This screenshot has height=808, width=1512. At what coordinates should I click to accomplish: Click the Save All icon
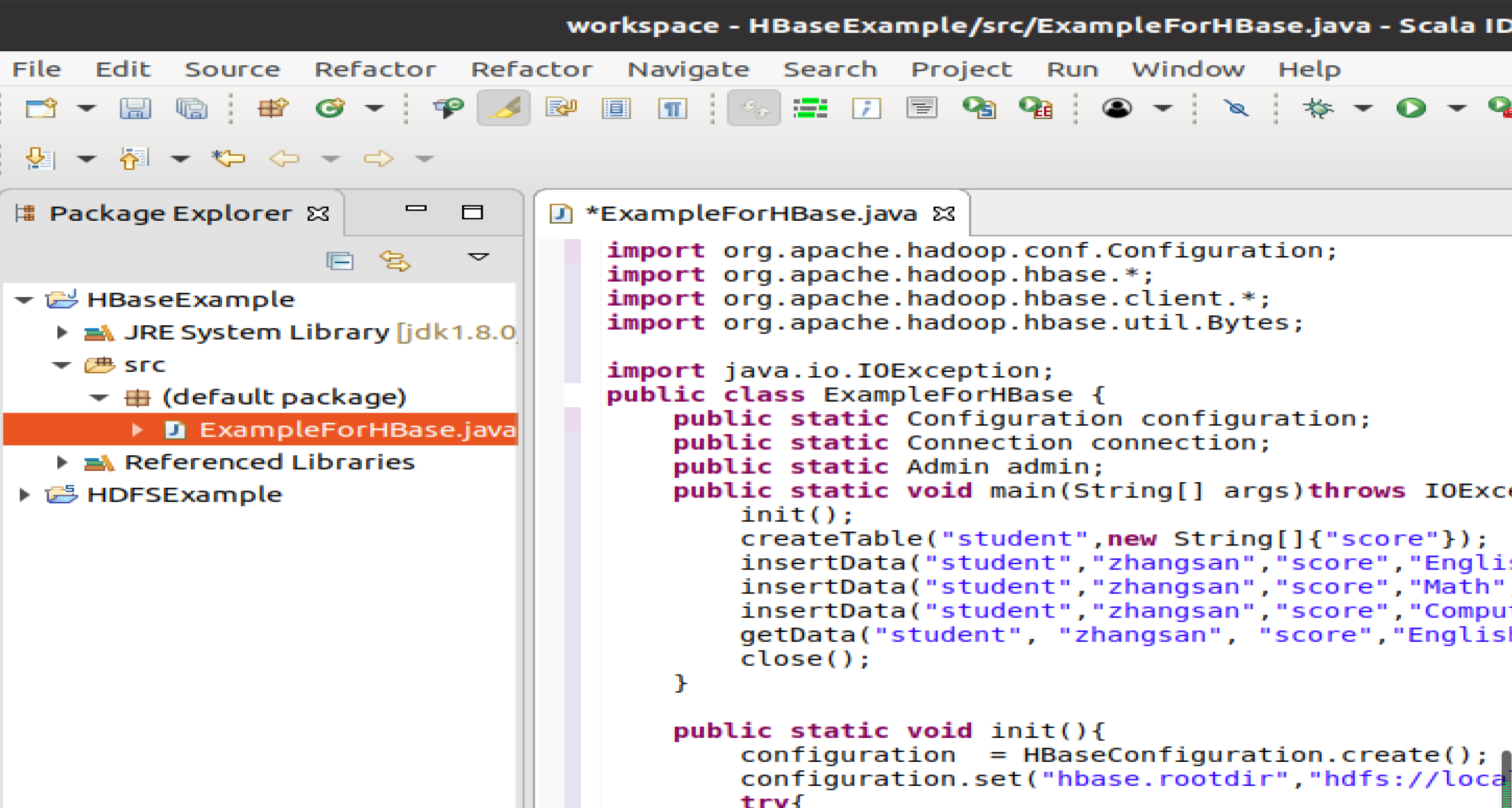pyautogui.click(x=192, y=108)
